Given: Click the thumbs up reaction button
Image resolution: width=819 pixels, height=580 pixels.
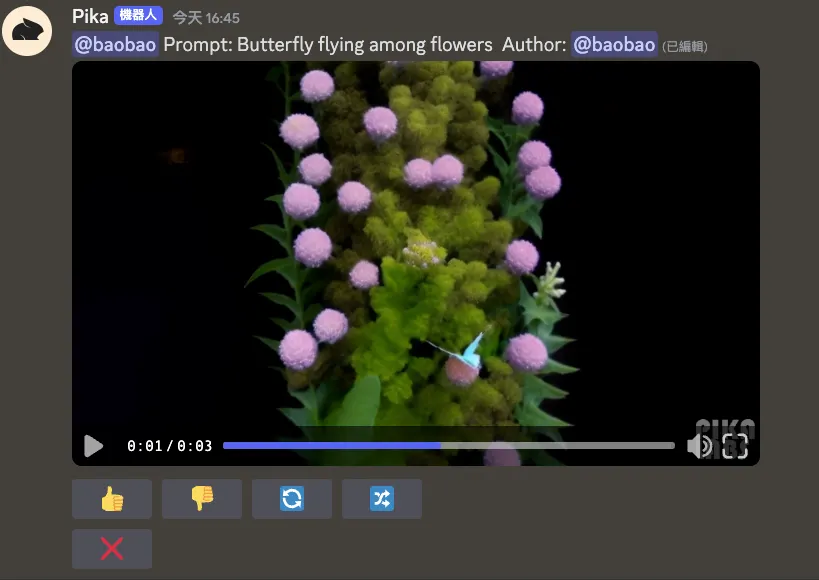Looking at the screenshot, I should [x=112, y=499].
